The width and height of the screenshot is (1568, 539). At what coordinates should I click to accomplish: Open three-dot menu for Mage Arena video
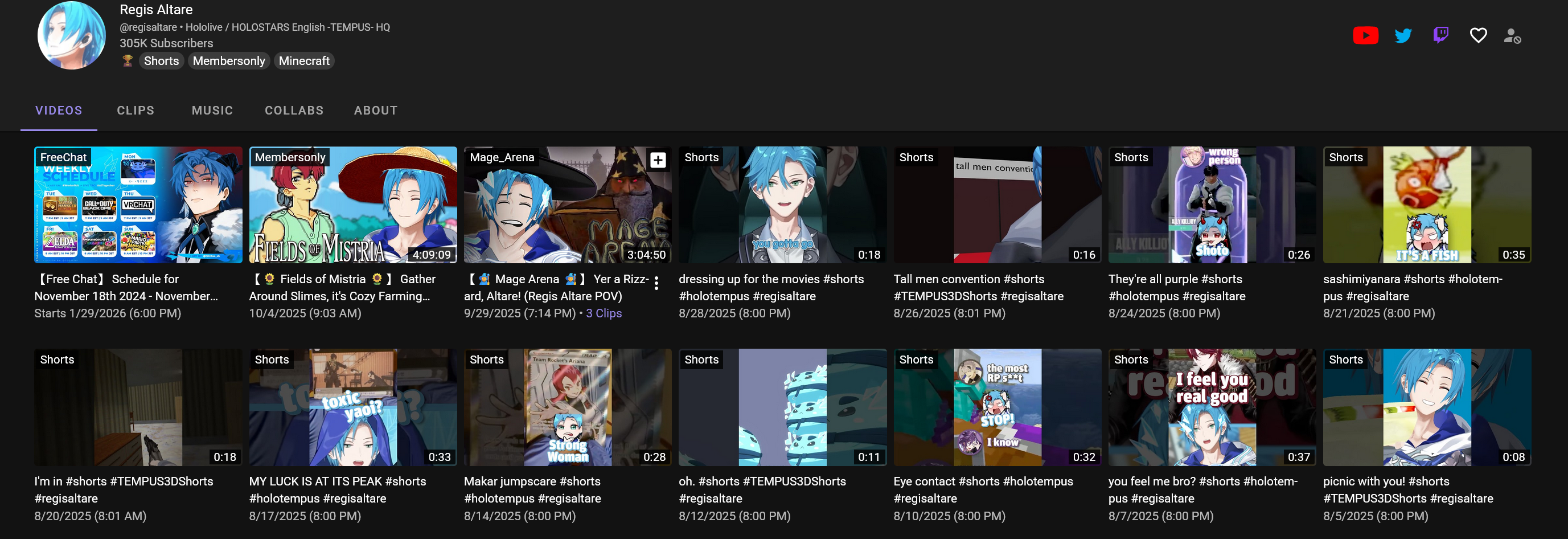click(656, 283)
